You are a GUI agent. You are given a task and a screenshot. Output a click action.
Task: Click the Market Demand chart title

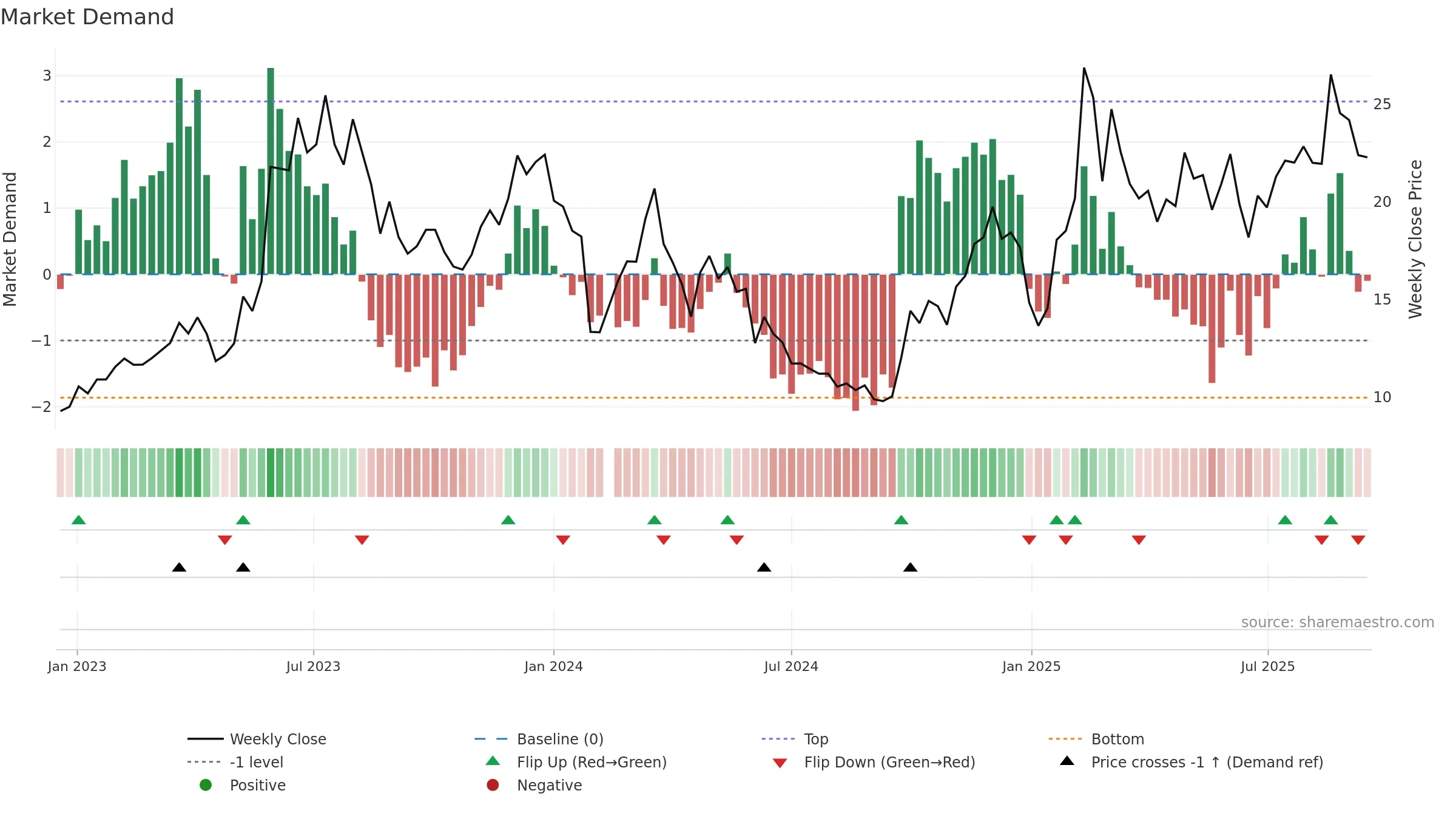tap(87, 17)
